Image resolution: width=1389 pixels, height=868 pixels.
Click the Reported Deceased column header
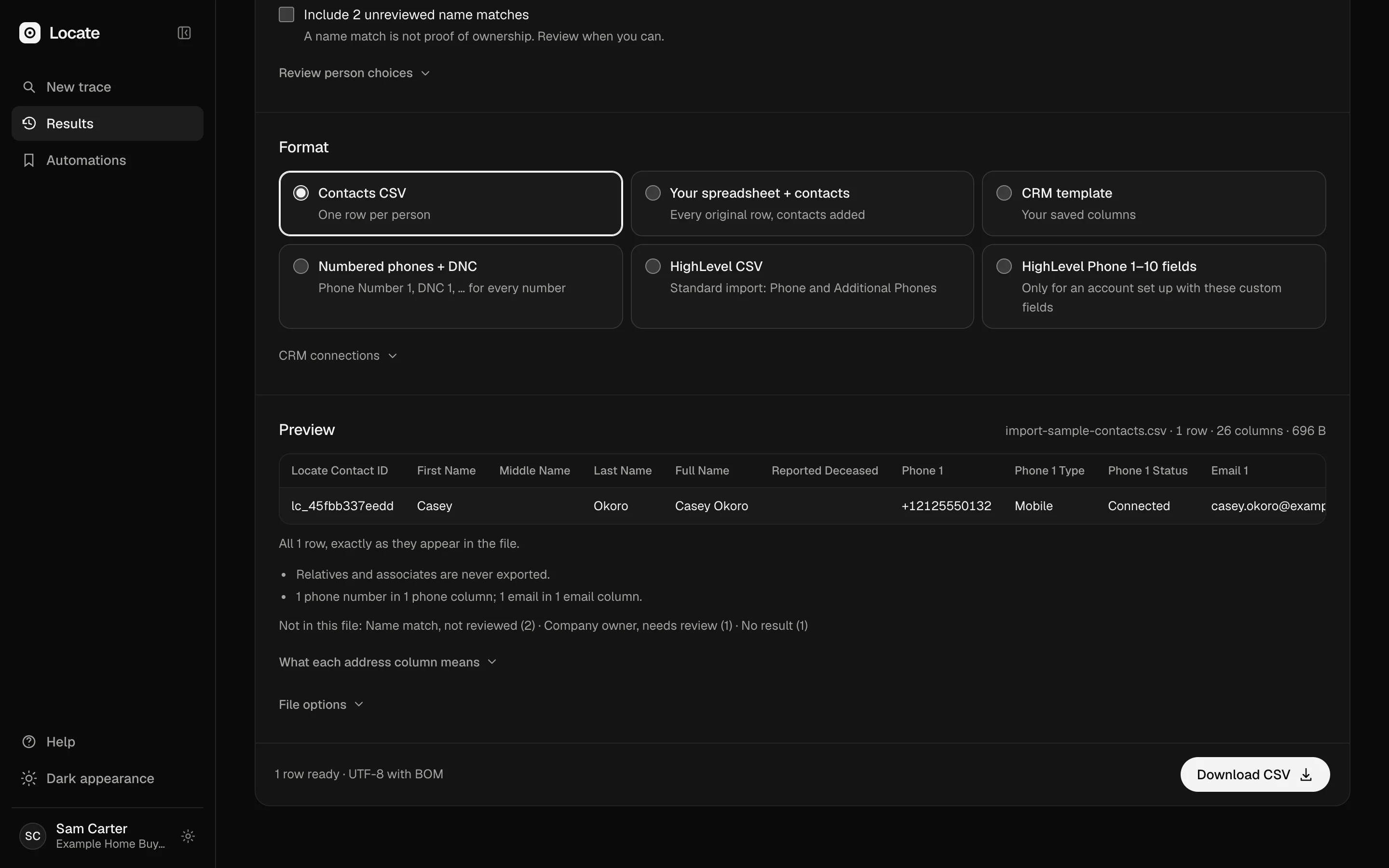pos(824,471)
